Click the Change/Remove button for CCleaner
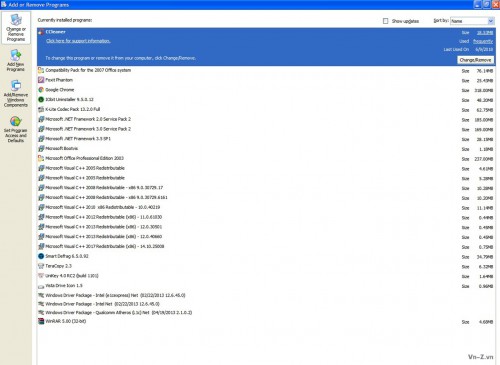The width and height of the screenshot is (500, 365). coord(475,60)
